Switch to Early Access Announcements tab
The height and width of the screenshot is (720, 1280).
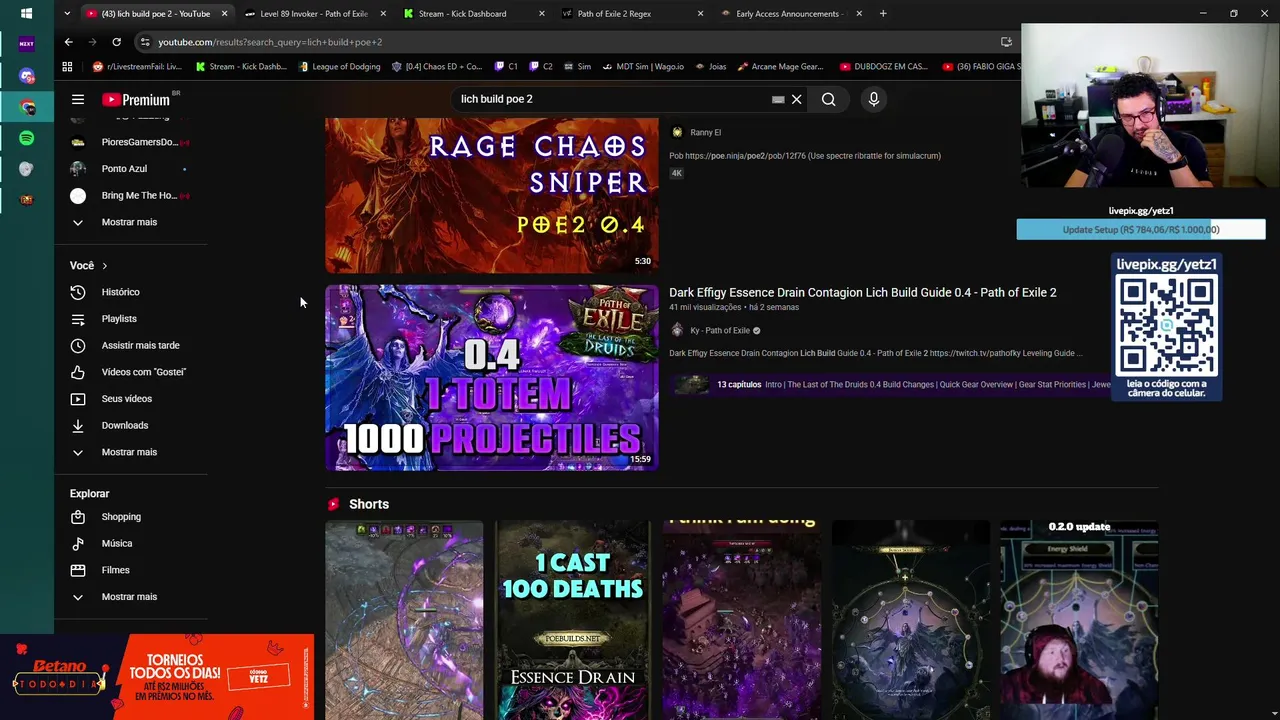[790, 14]
